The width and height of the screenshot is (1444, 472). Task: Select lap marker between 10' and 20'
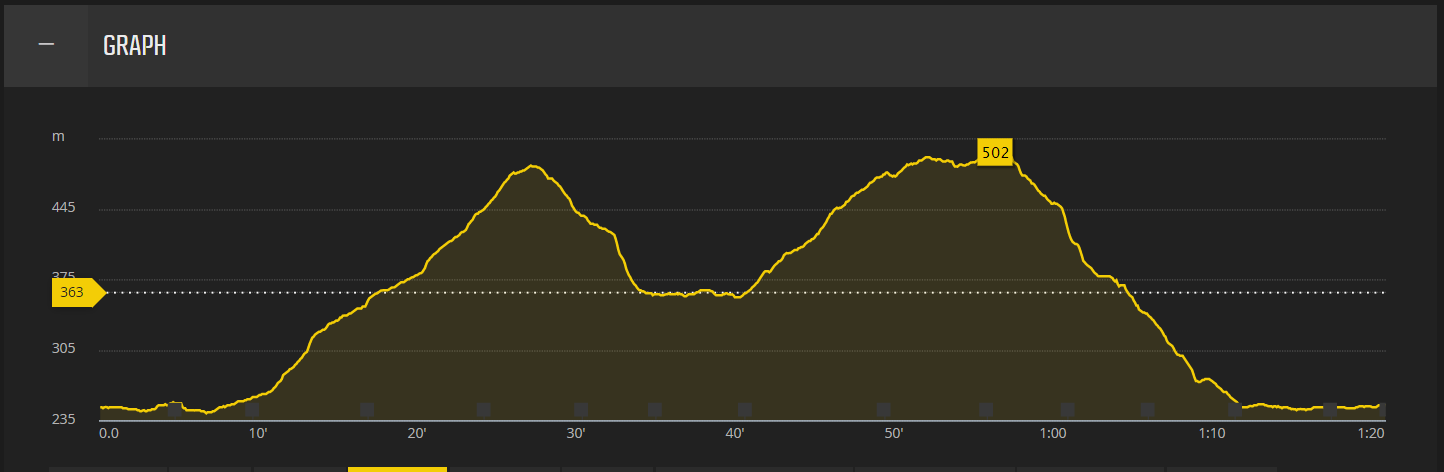point(367,409)
